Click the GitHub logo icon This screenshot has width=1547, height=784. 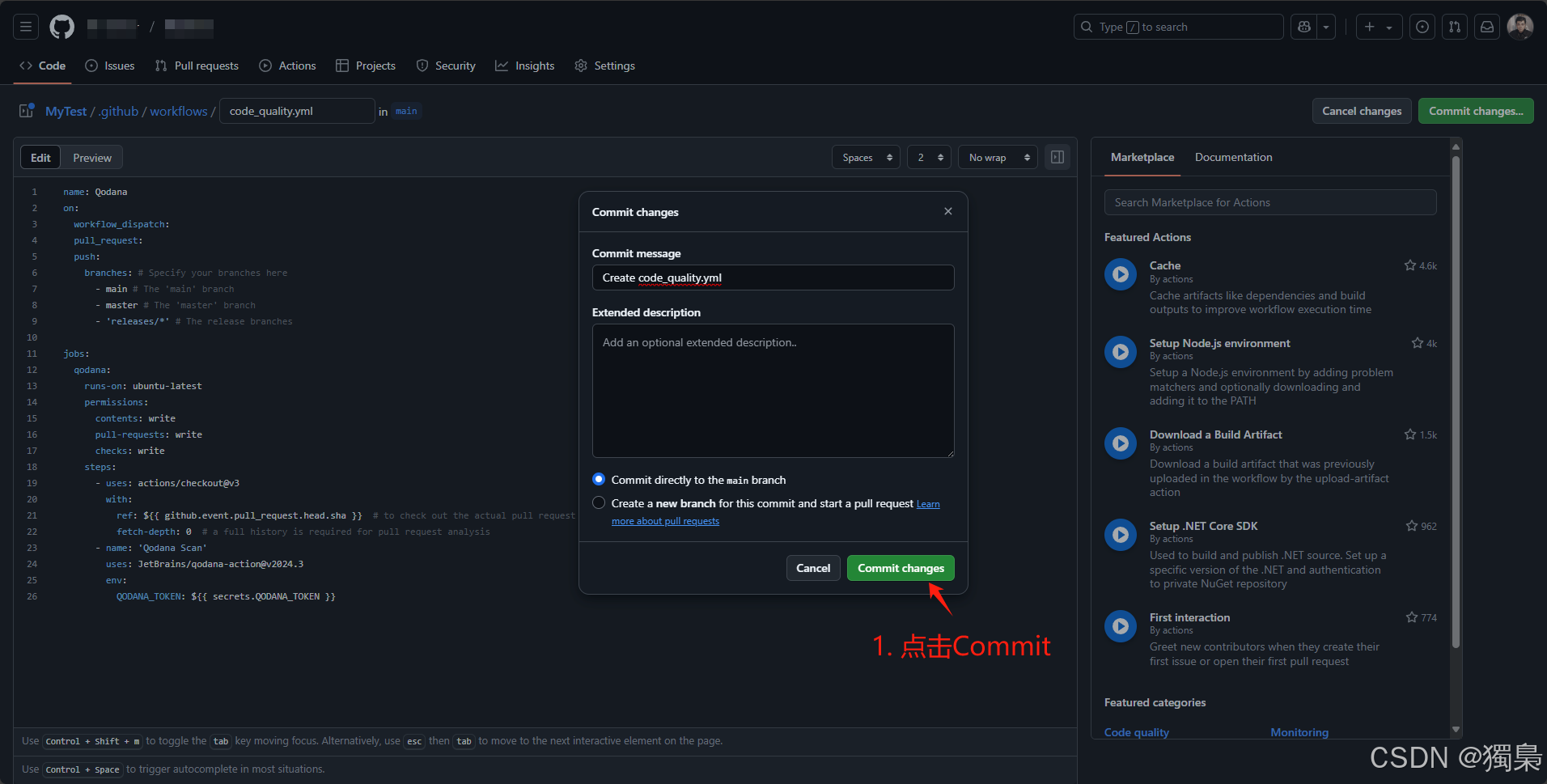(x=61, y=27)
